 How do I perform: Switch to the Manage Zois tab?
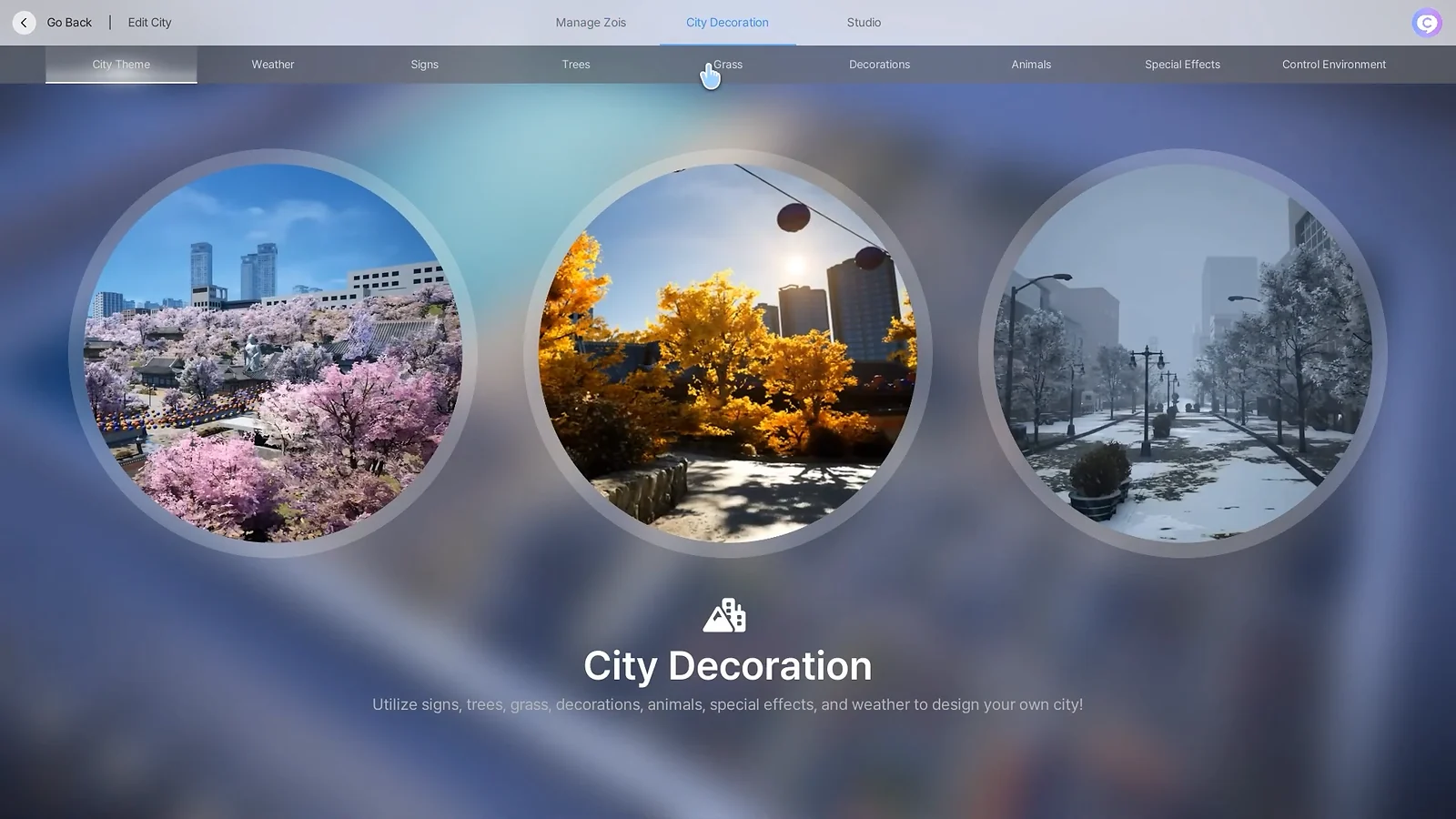coord(591,22)
